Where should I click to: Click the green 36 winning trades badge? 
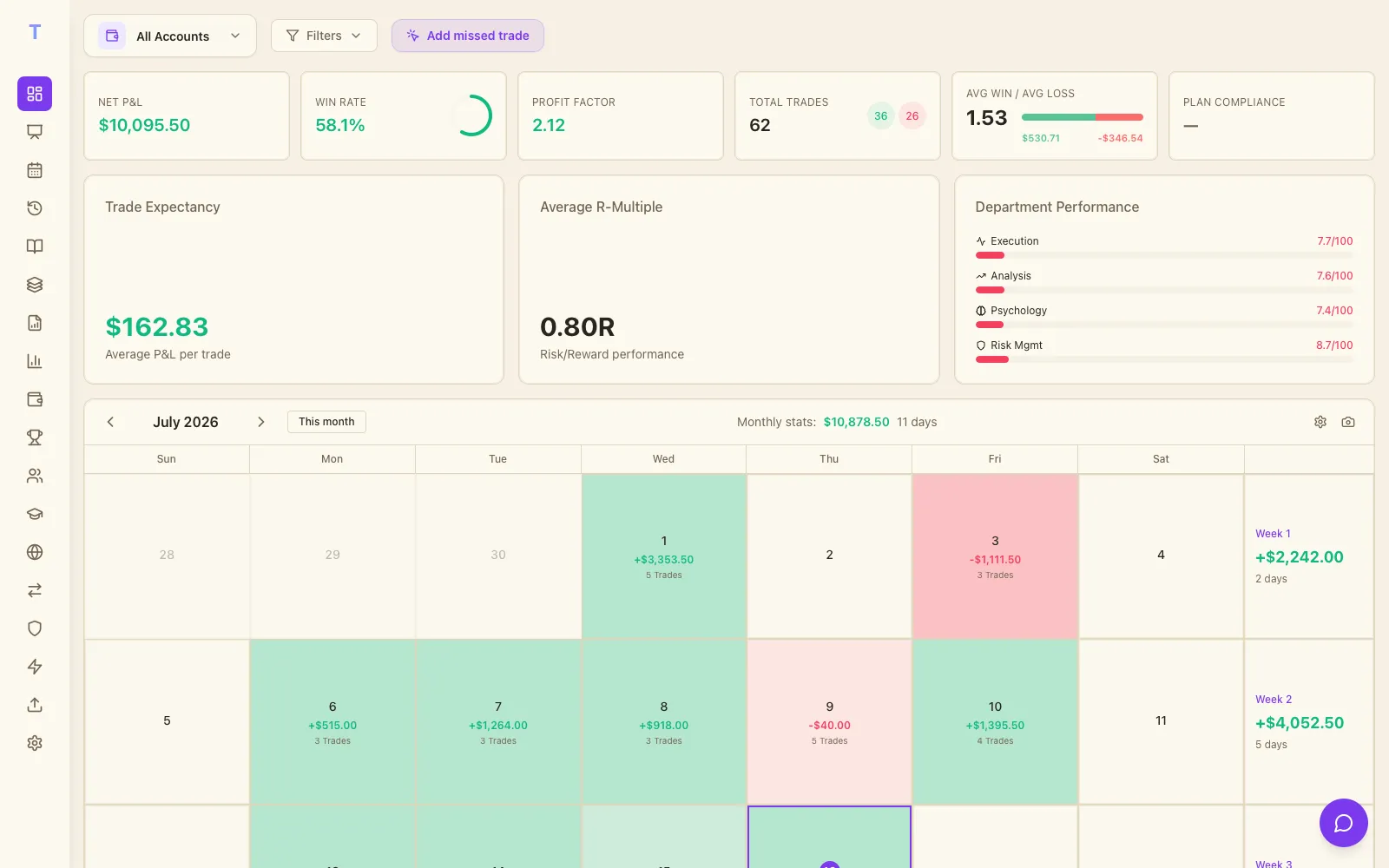click(881, 115)
